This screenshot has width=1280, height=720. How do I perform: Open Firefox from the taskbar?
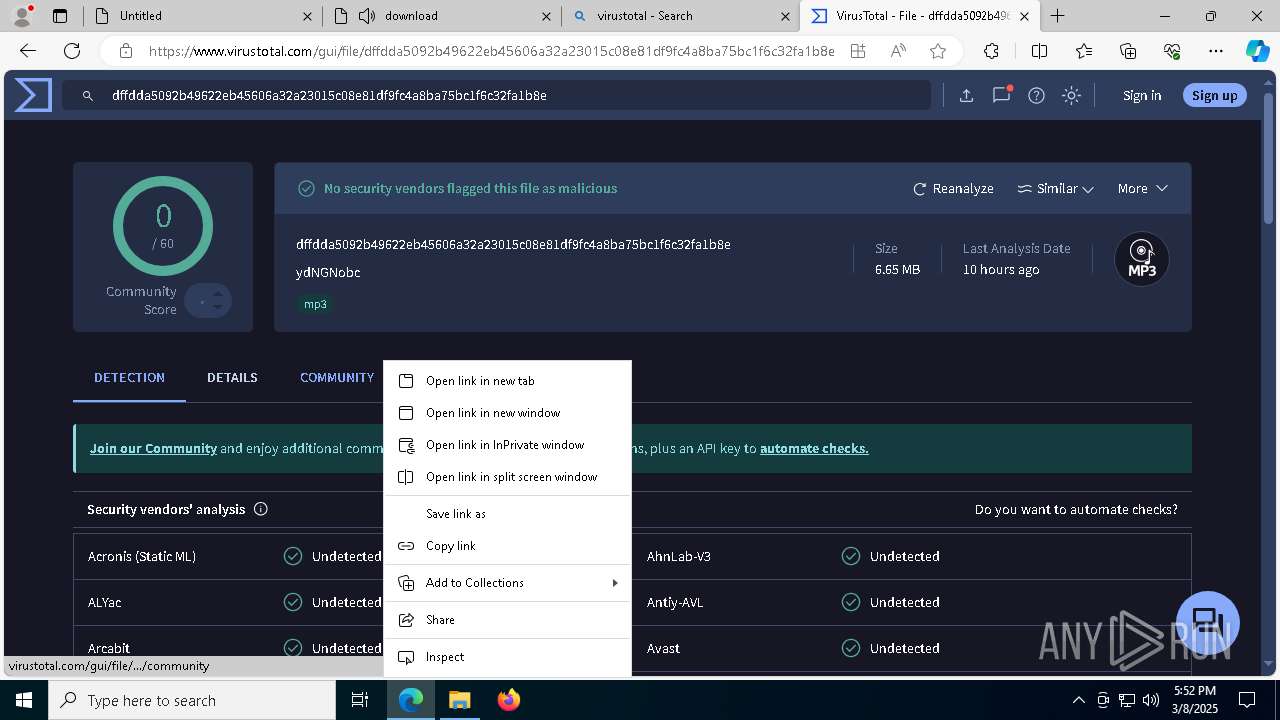point(509,700)
